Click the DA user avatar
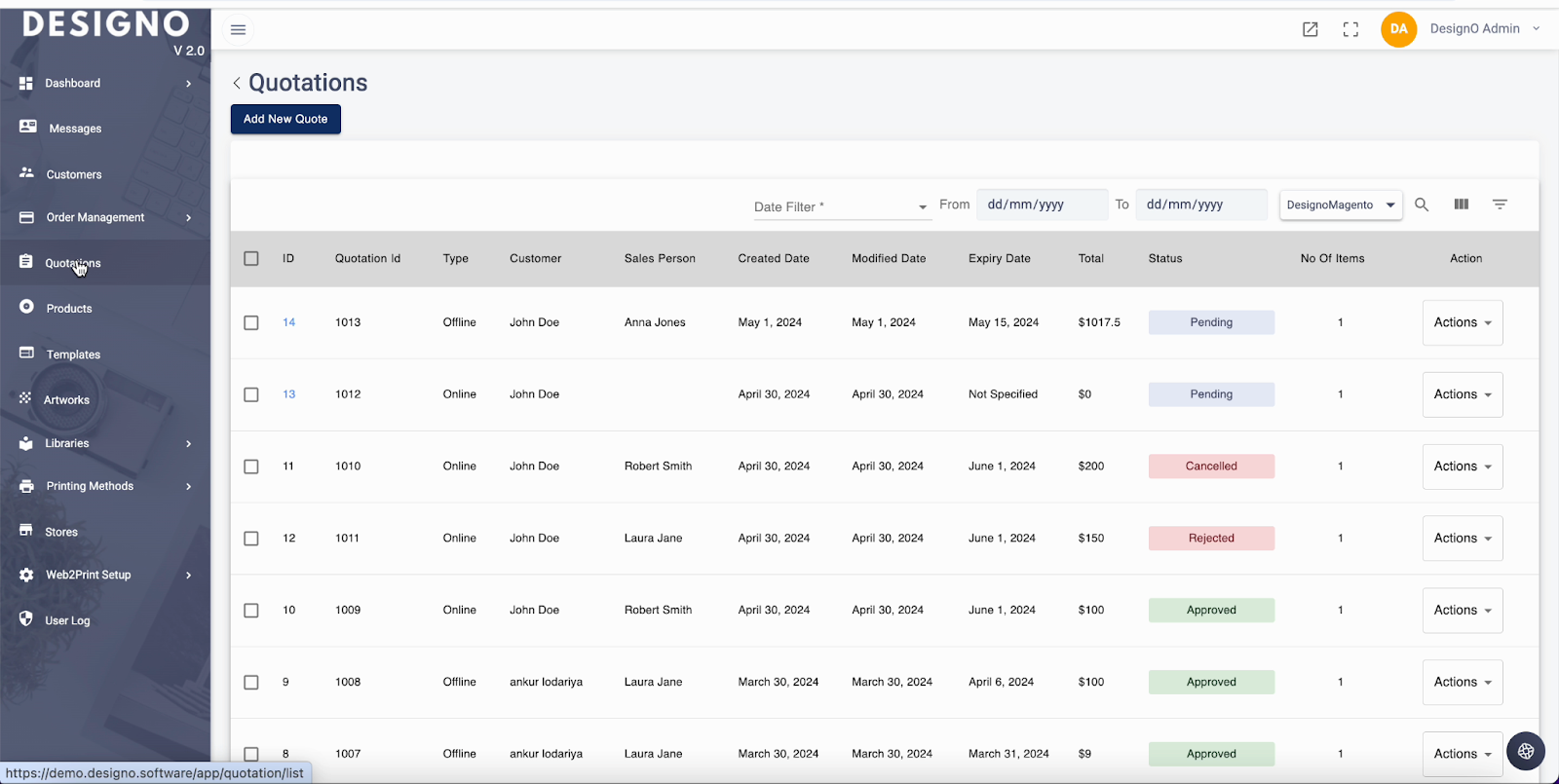This screenshot has height=784, width=1559. point(1398,29)
